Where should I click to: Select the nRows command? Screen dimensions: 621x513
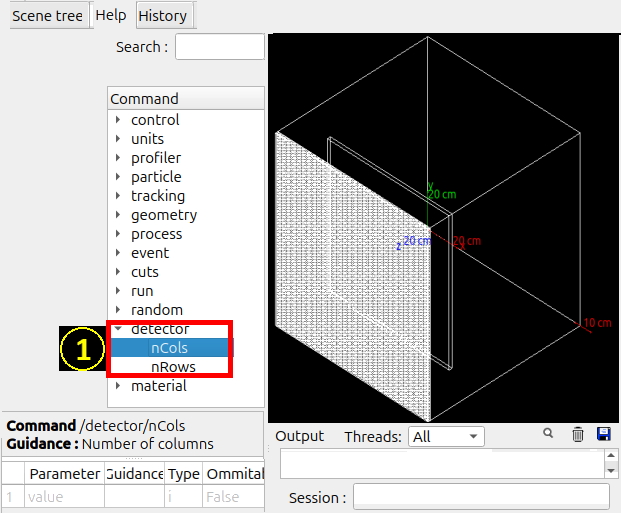173,367
